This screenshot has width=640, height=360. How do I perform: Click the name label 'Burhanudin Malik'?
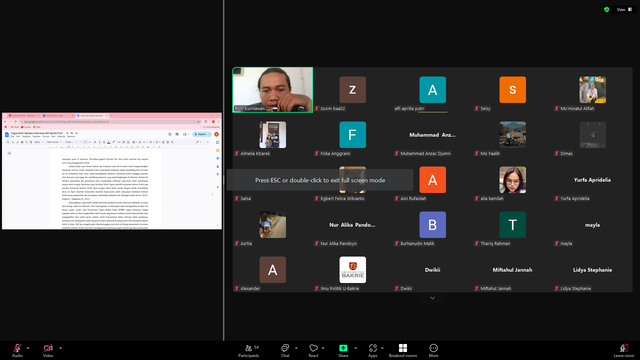(417, 243)
